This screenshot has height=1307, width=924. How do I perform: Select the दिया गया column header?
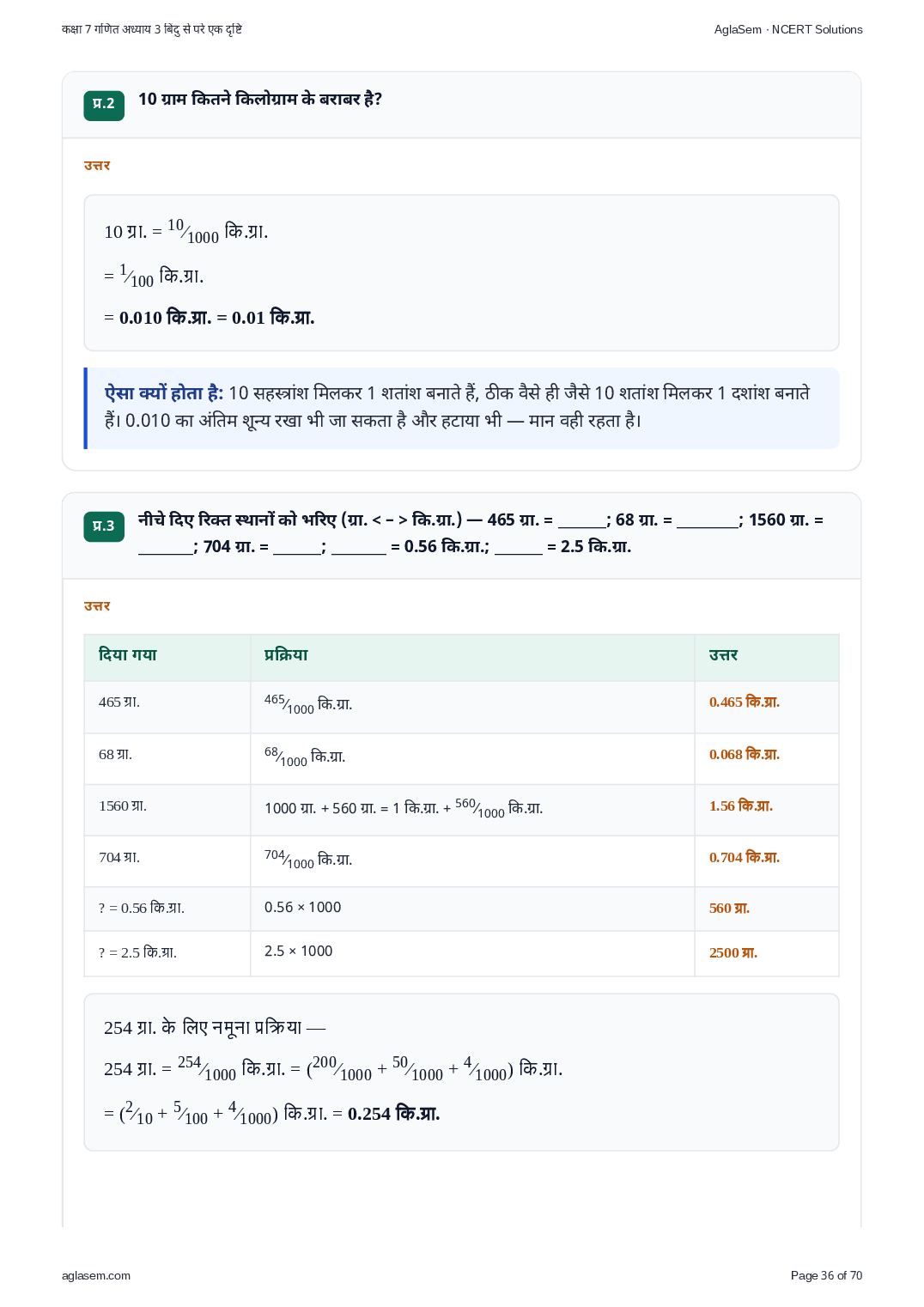point(167,657)
